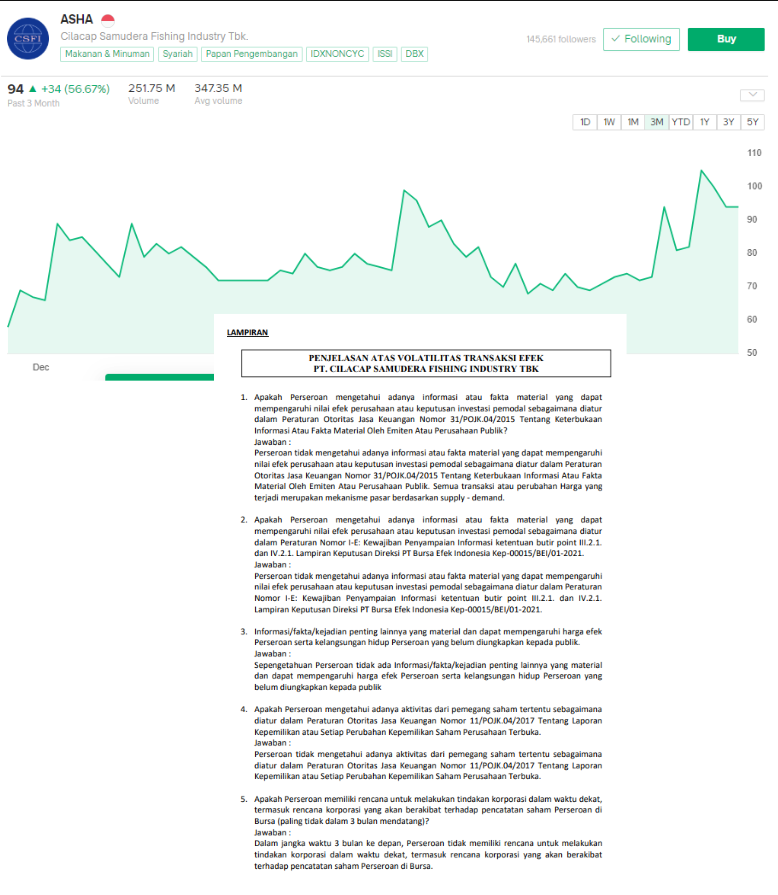Select the 3Y chart range
The height and width of the screenshot is (895, 778).
(x=729, y=122)
